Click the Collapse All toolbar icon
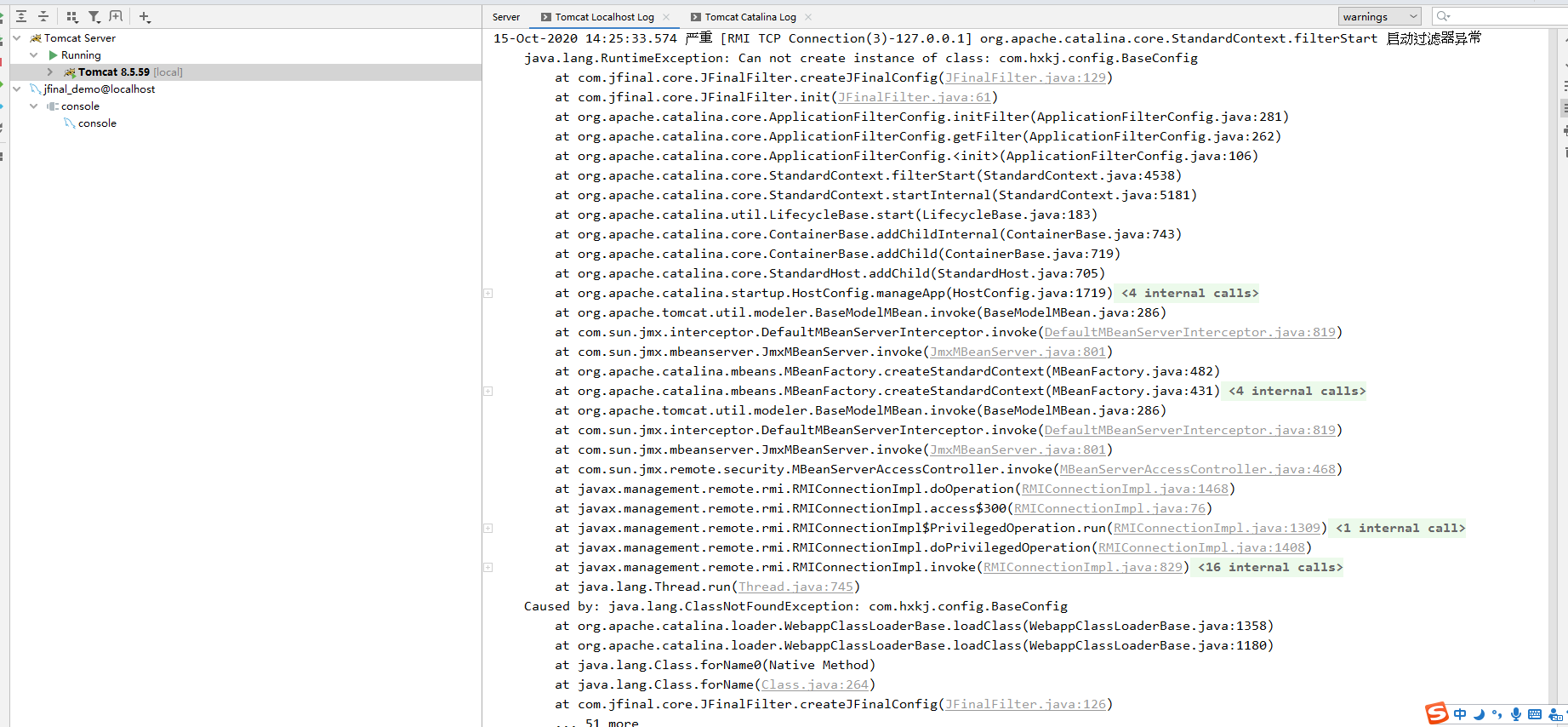This screenshot has height=727, width=1568. click(43, 16)
